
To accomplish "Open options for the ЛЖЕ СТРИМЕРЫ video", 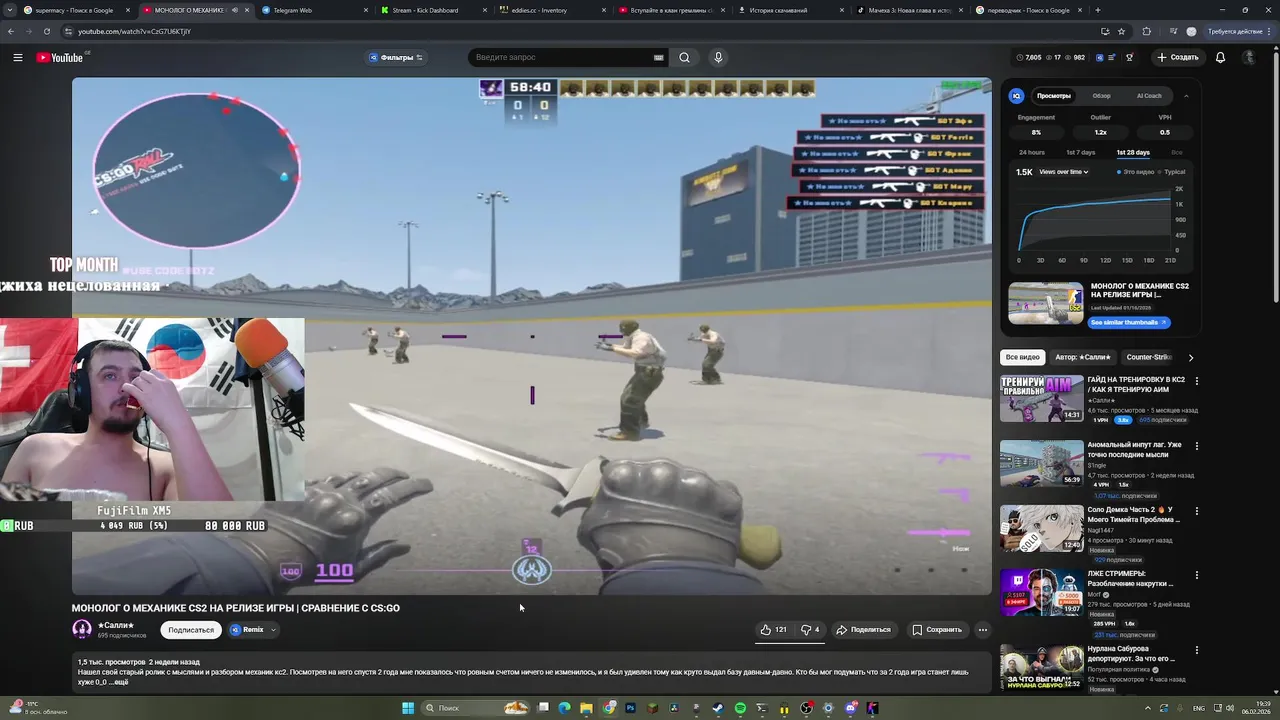I will coord(1196,575).
